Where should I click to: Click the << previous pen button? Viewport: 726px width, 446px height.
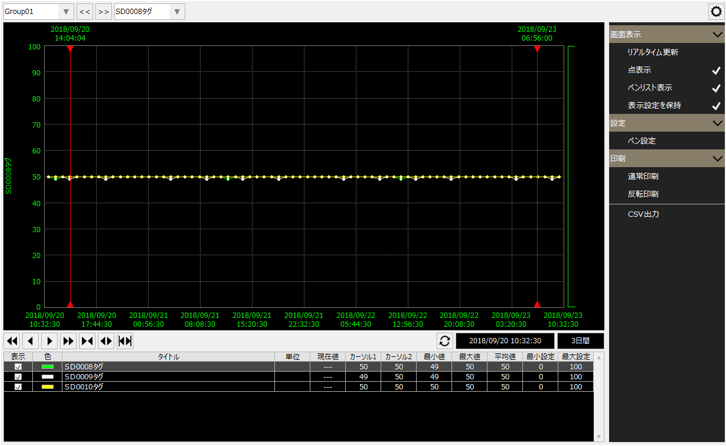coord(85,12)
